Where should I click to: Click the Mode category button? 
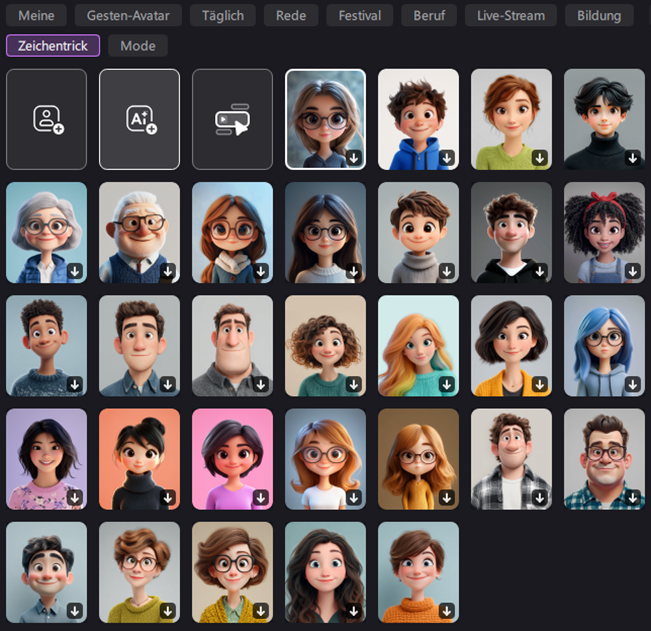tap(137, 46)
